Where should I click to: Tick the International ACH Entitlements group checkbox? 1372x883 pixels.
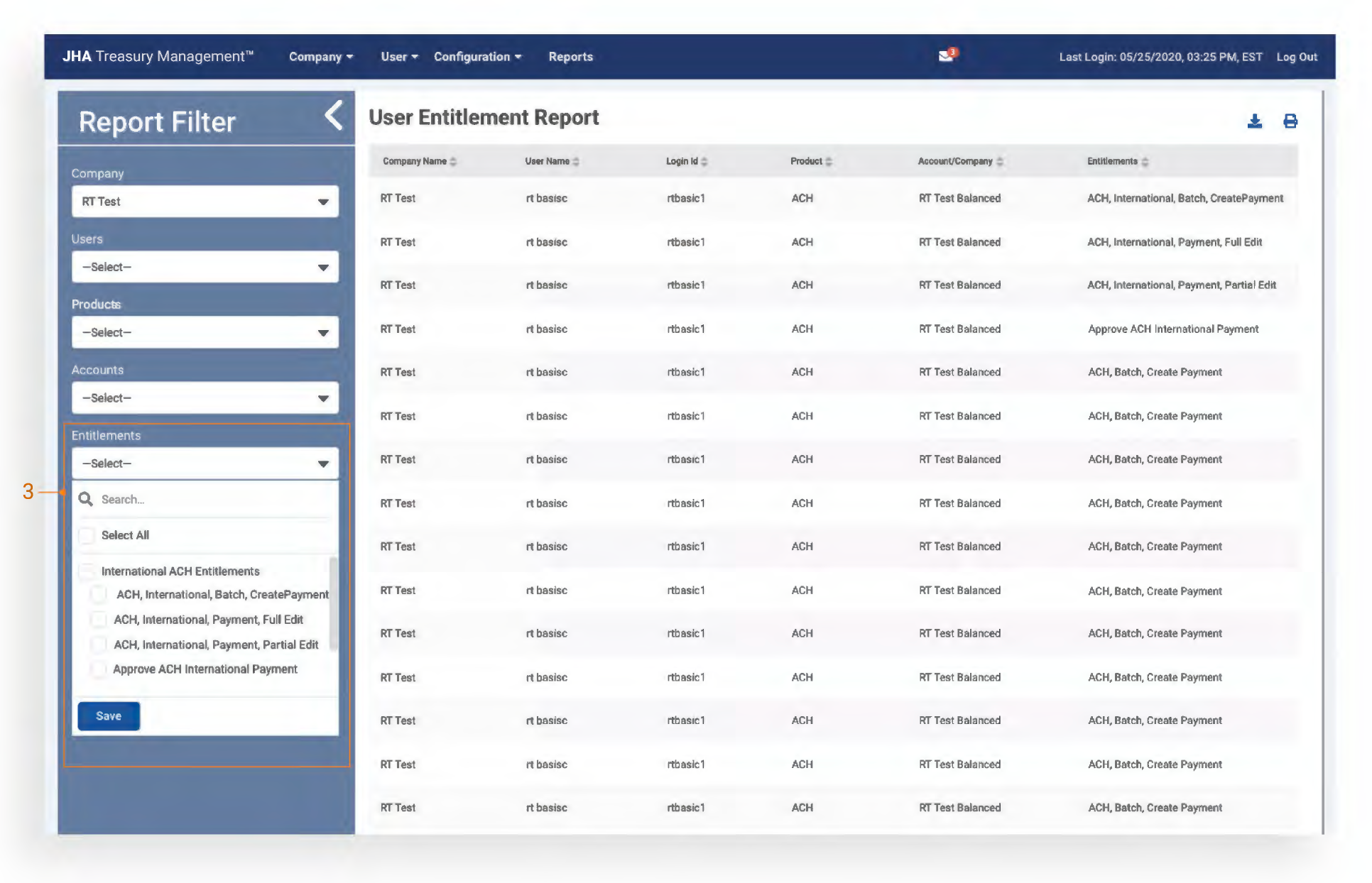tap(87, 571)
